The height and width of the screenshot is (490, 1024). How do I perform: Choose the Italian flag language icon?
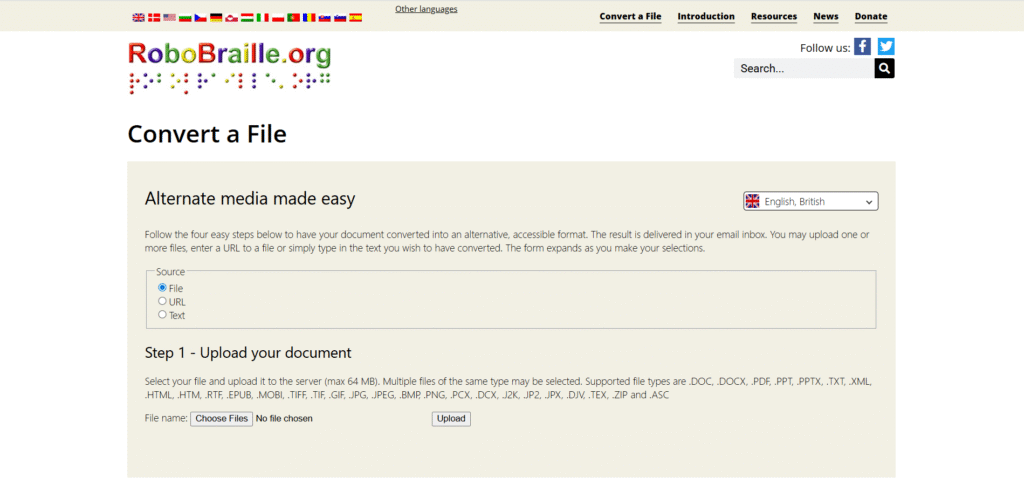[x=263, y=18]
